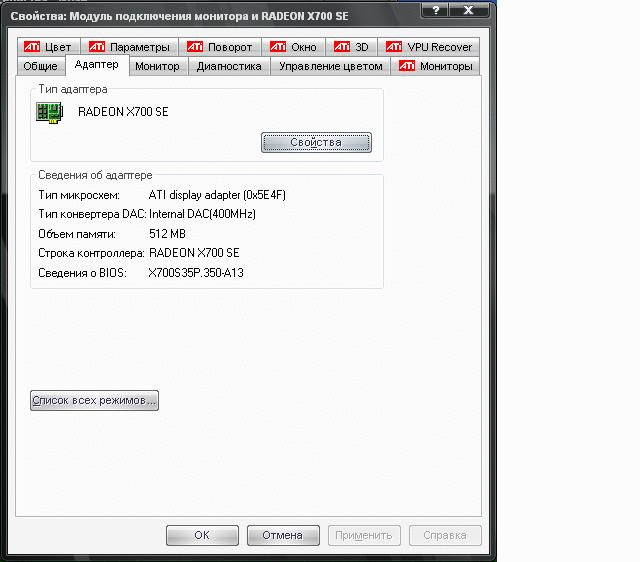Click the Объем памяти label
The height and width of the screenshot is (562, 640).
click(x=77, y=234)
